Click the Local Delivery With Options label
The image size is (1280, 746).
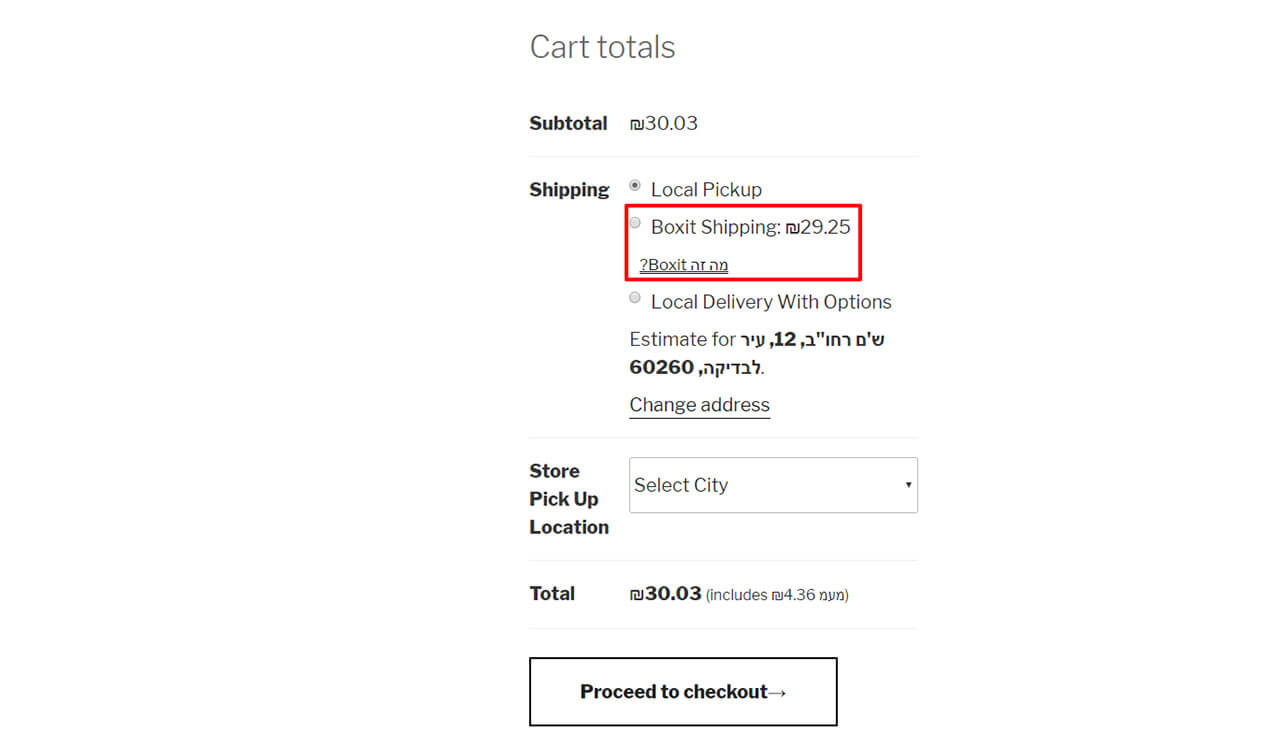coord(771,302)
